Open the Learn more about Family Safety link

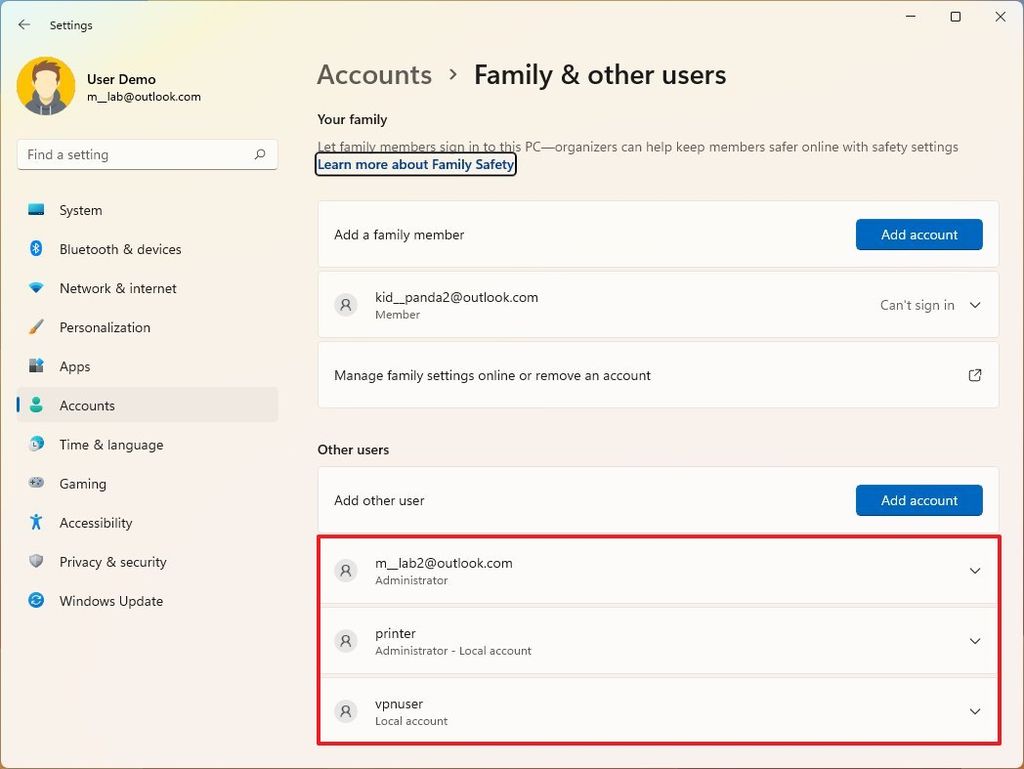pos(416,164)
